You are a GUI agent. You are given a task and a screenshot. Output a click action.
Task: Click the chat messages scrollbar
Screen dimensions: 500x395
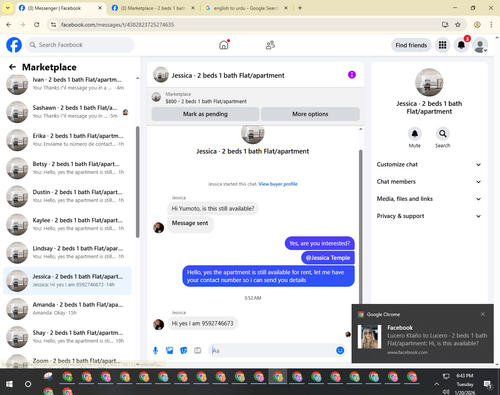pyautogui.click(x=360, y=227)
